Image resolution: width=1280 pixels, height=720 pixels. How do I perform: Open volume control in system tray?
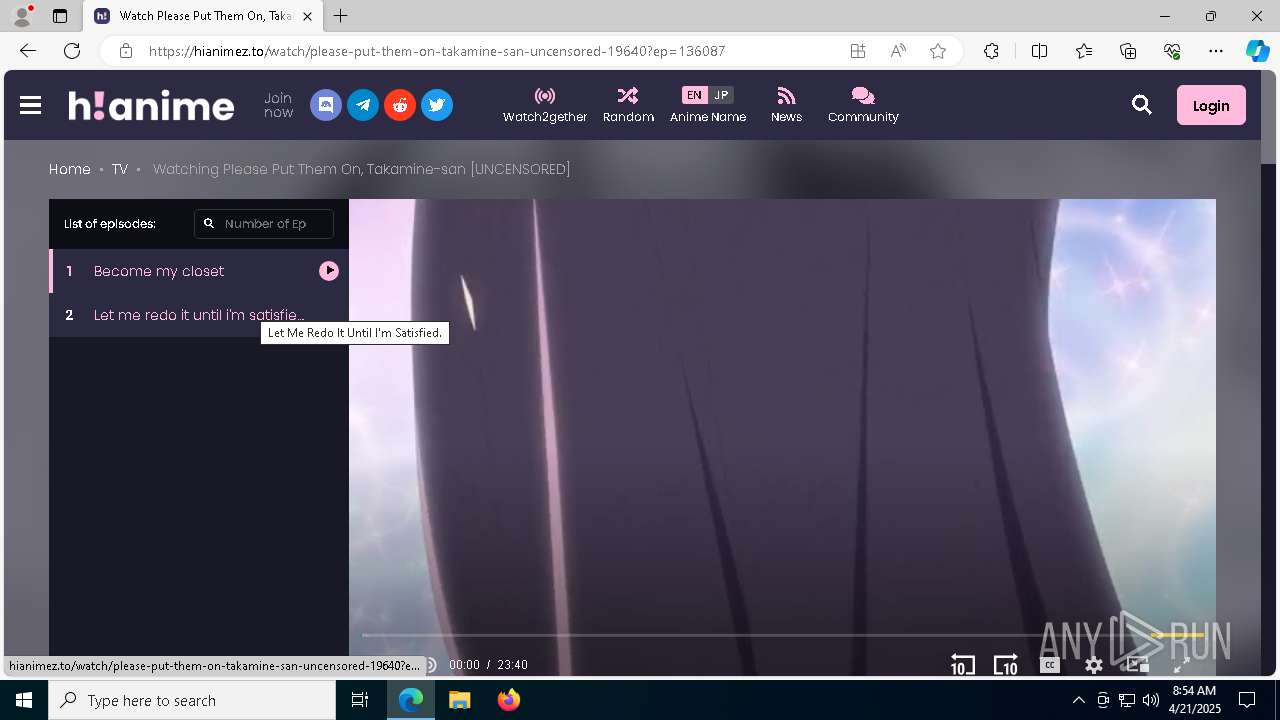[1151, 700]
